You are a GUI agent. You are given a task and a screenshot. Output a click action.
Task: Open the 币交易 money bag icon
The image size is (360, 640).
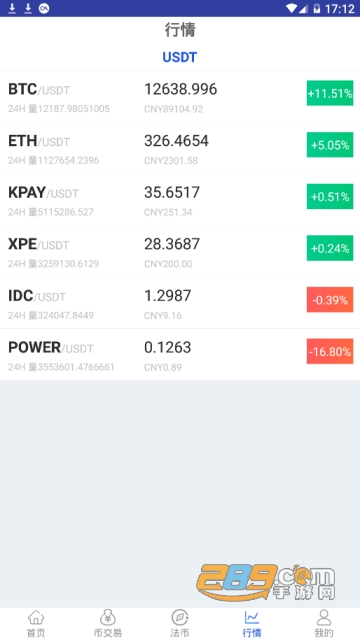coord(108,617)
